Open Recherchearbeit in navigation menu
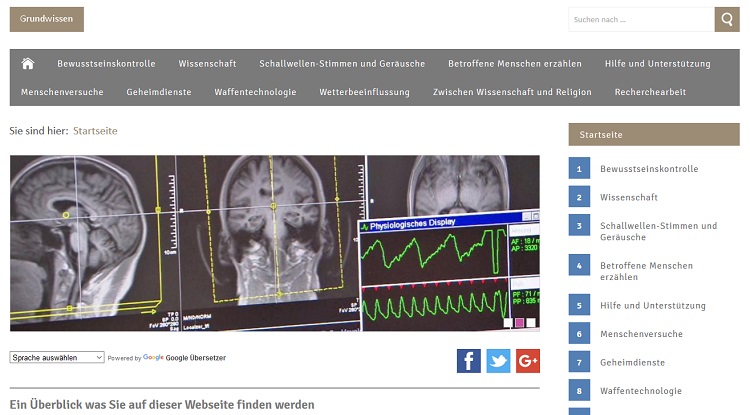The width and height of the screenshot is (750, 415). click(650, 92)
